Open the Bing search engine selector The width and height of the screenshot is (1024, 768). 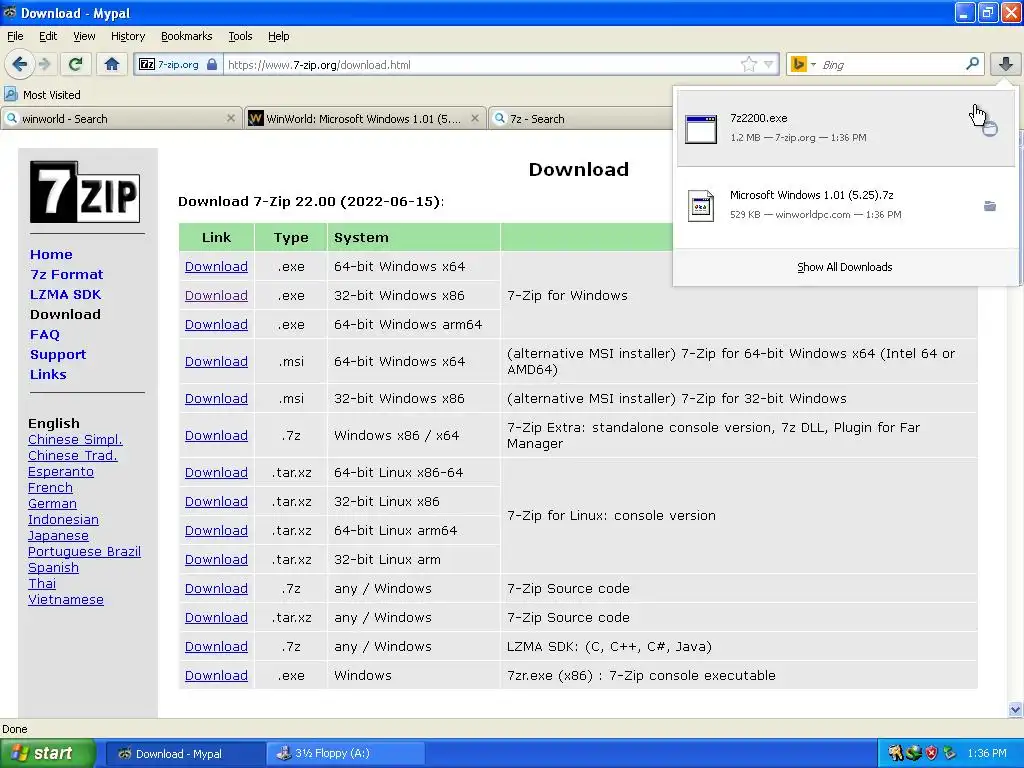(x=803, y=64)
